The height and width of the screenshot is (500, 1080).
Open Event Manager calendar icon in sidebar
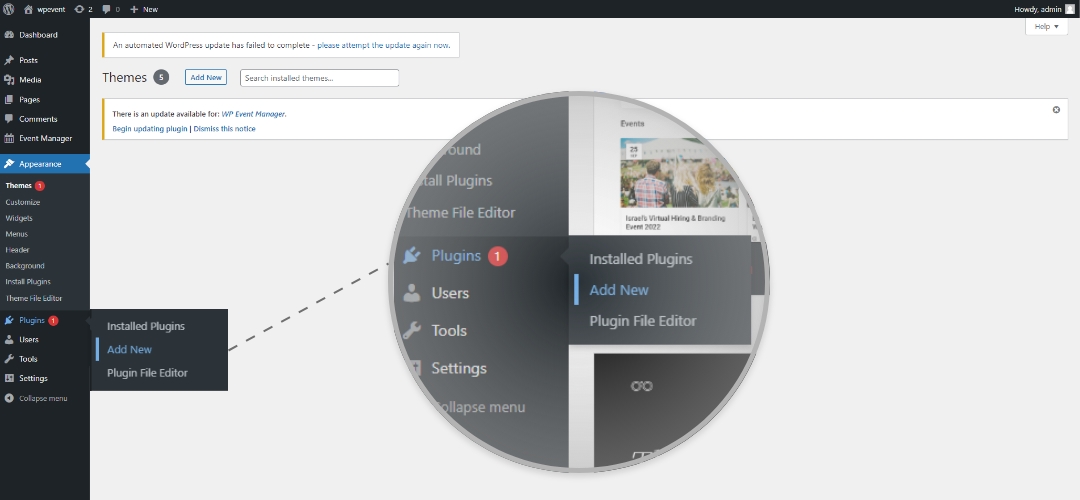(x=9, y=138)
